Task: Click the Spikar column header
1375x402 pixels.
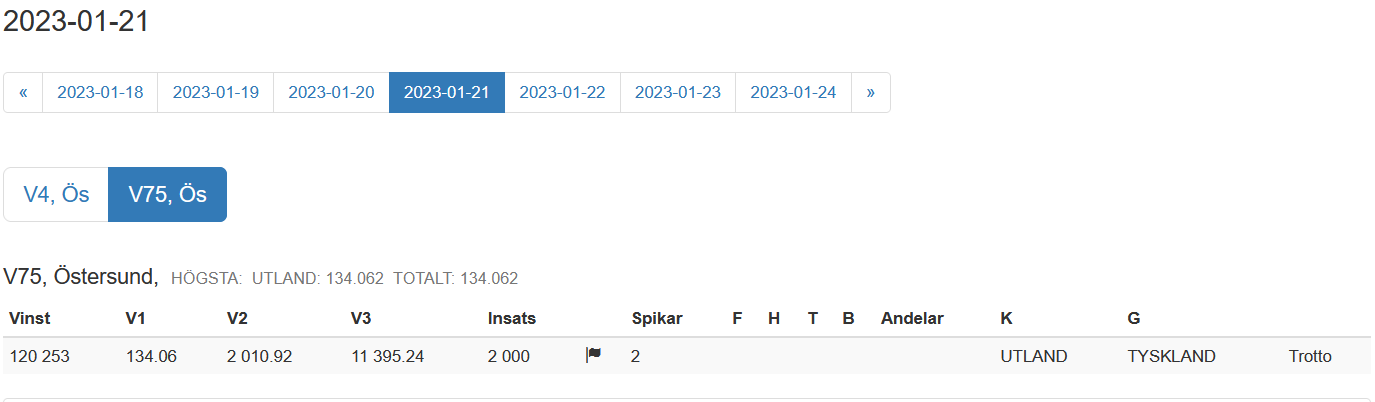Action: 657,319
